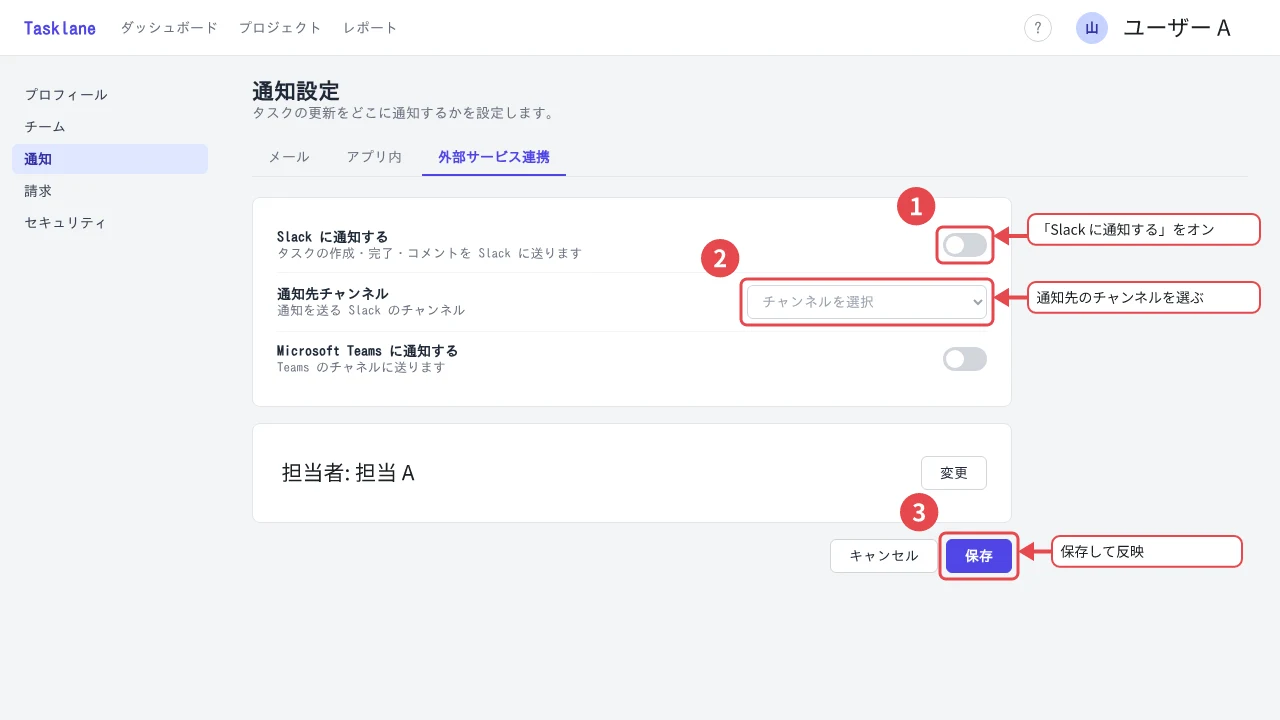Click the 担当者: 担当 A text
This screenshot has width=1280, height=720.
click(x=348, y=473)
